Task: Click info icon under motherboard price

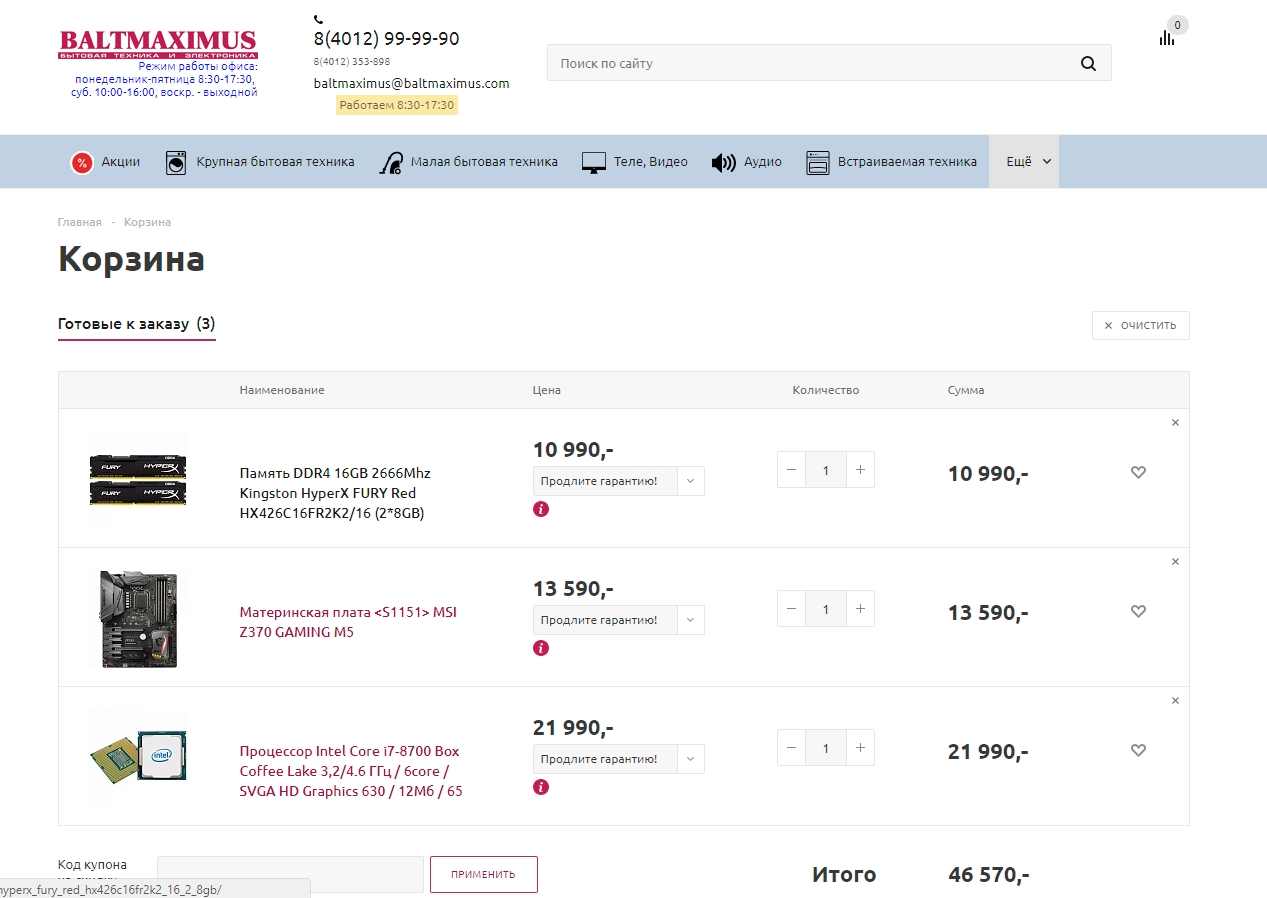Action: point(541,648)
